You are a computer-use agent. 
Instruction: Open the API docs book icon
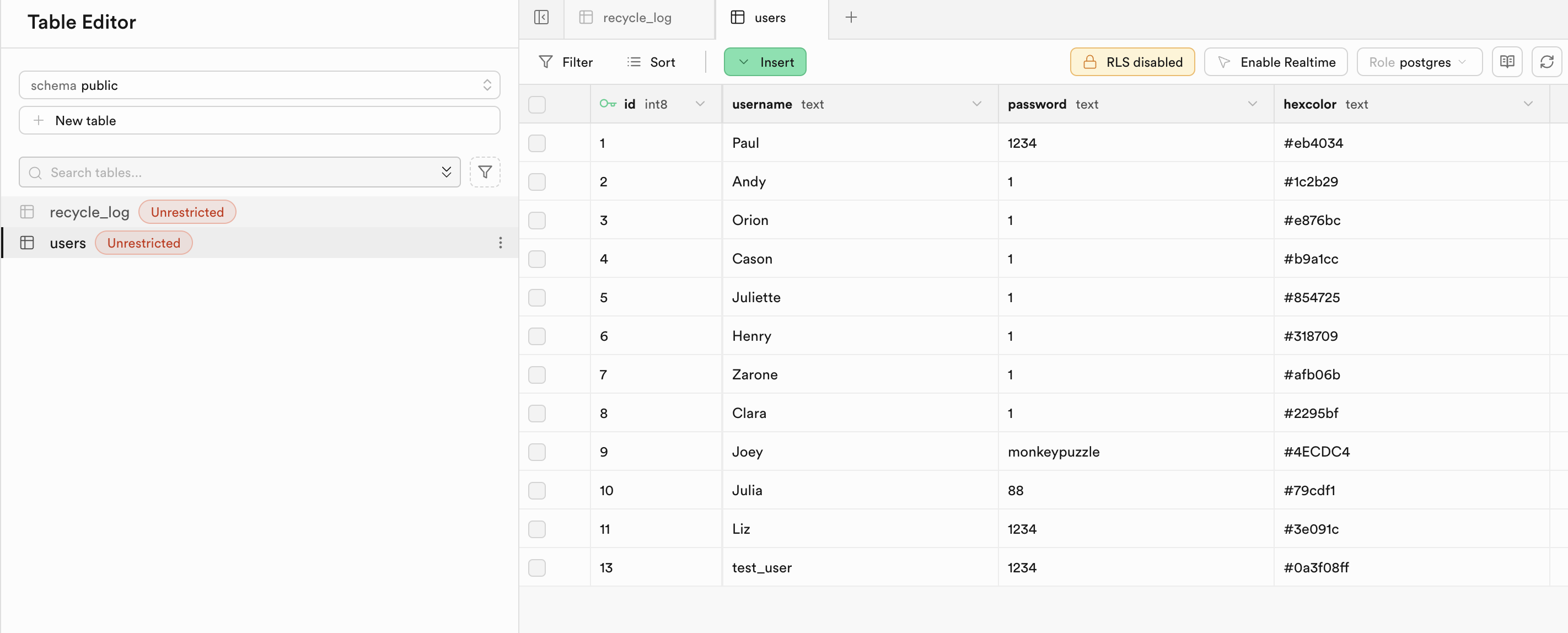(1507, 62)
